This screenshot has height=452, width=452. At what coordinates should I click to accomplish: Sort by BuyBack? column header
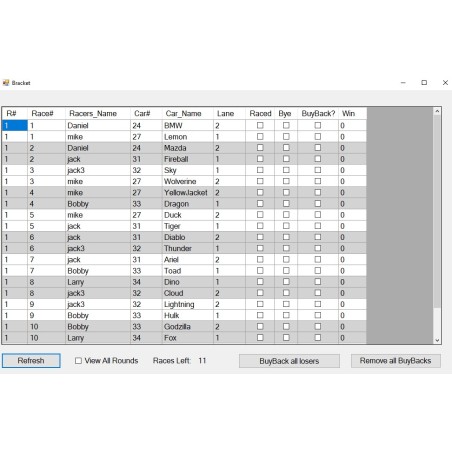point(318,113)
